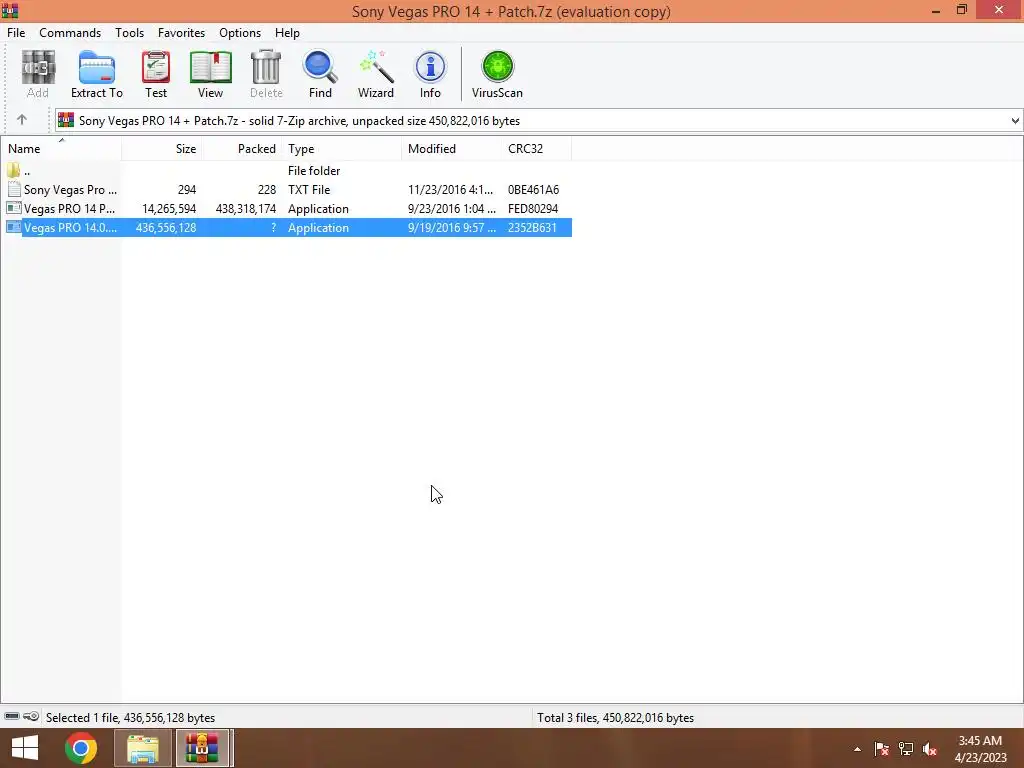
Task: Click the Sony Vegas Pro text file icon
Action: point(14,189)
